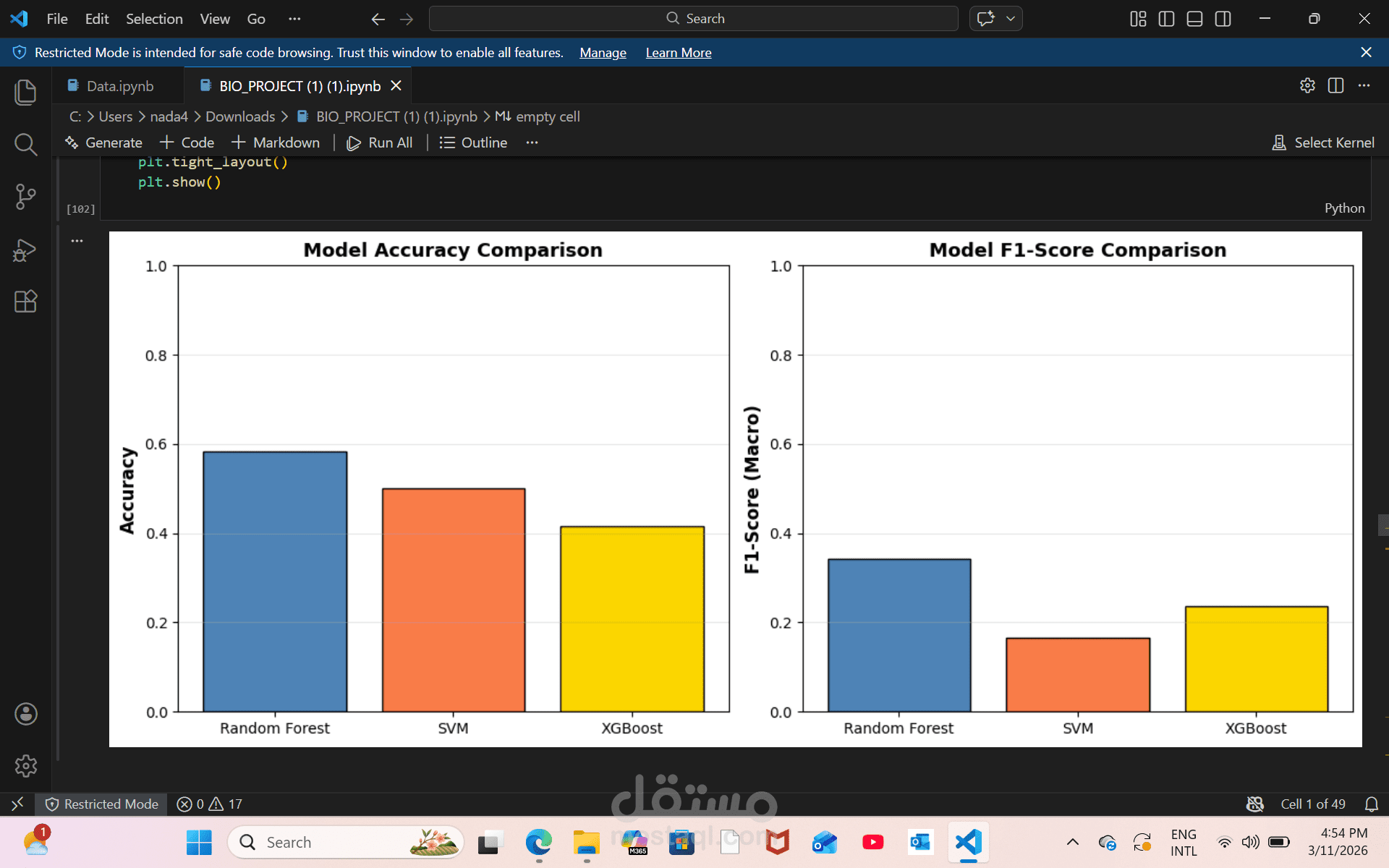Click the title bar Search field
The width and height of the screenshot is (1389, 868).
pyautogui.click(x=693, y=19)
